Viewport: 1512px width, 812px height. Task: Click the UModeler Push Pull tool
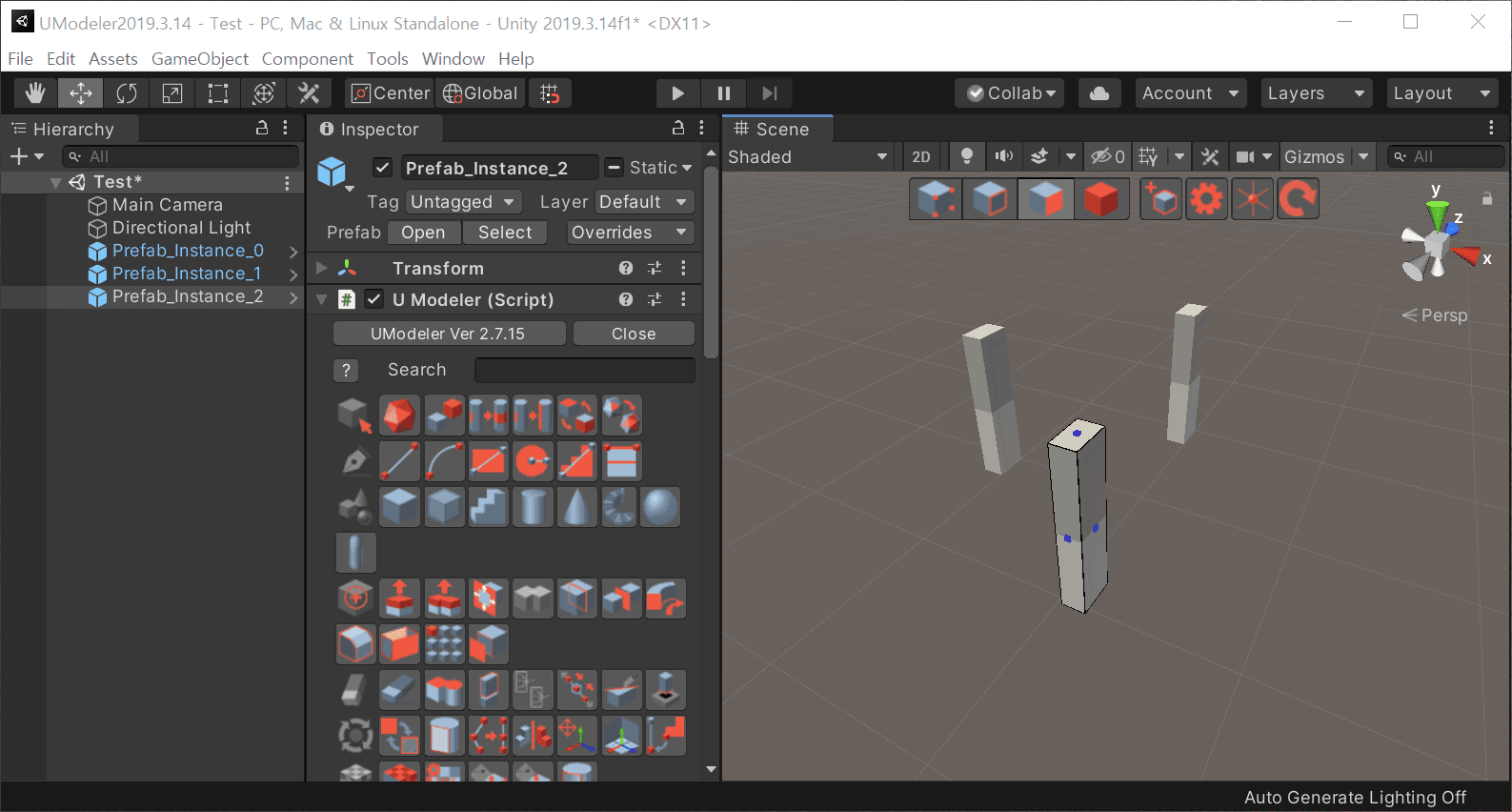pos(400,599)
